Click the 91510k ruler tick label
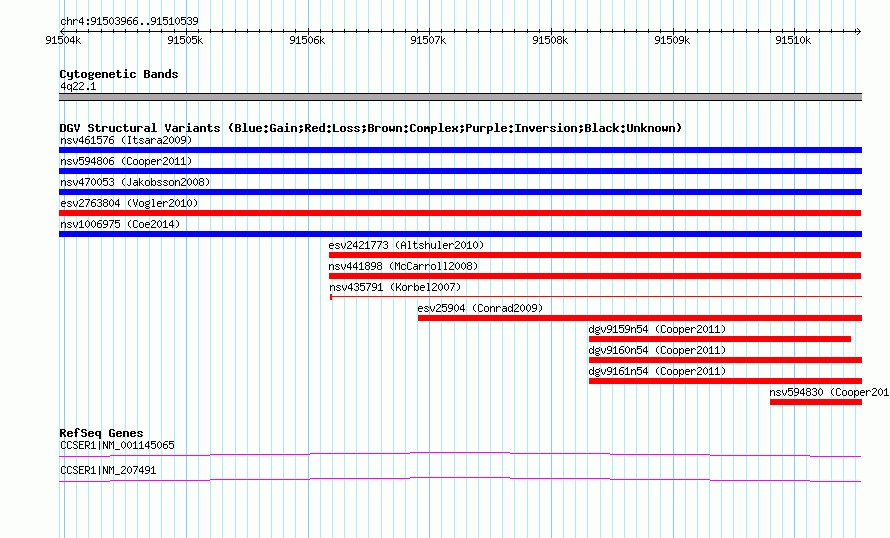 793,40
